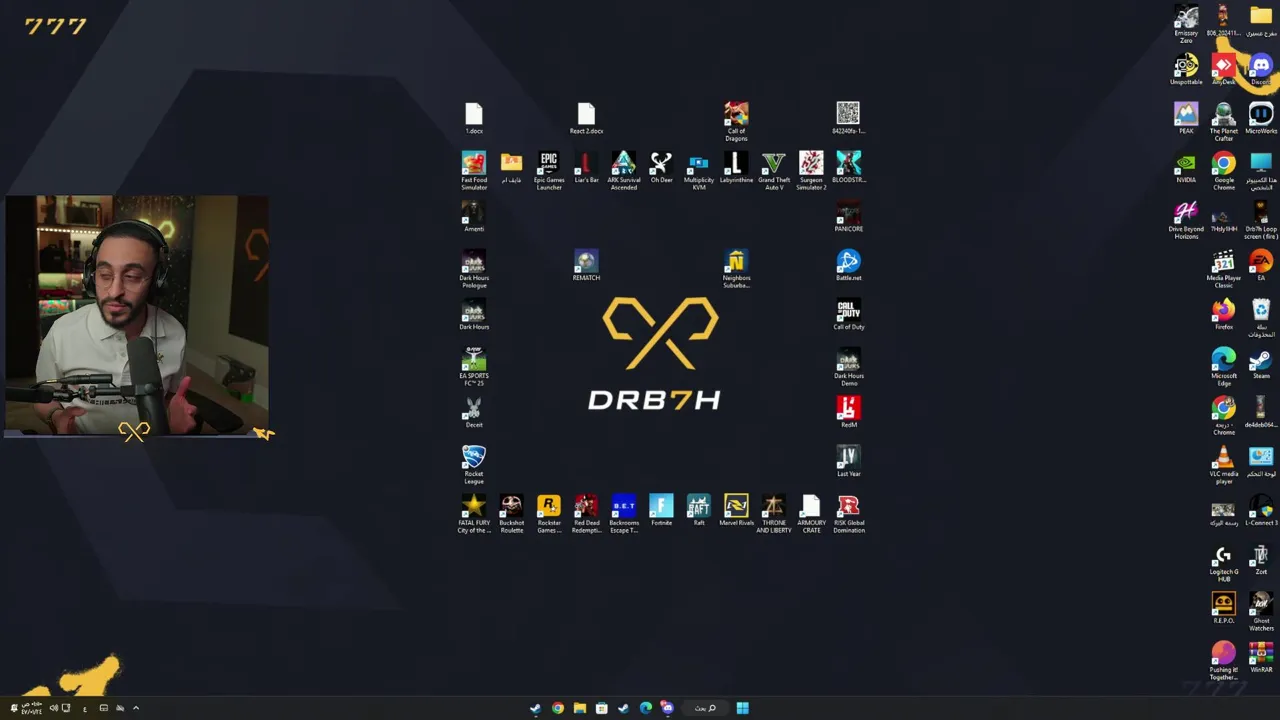The width and height of the screenshot is (1280, 720).
Task: Click the Oh Deer game shortcut
Action: click(x=661, y=167)
